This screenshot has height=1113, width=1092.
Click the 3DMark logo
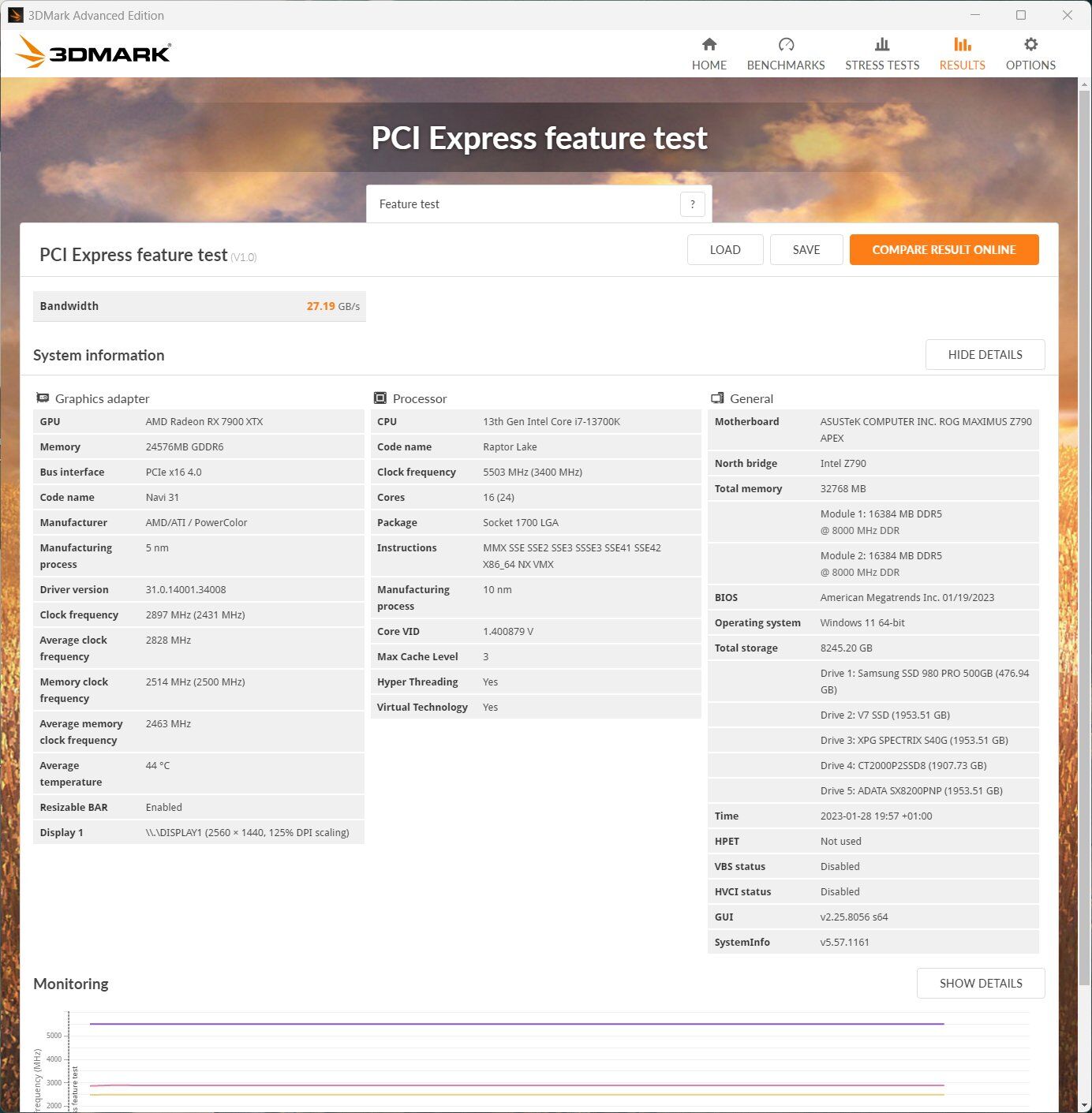pos(93,52)
